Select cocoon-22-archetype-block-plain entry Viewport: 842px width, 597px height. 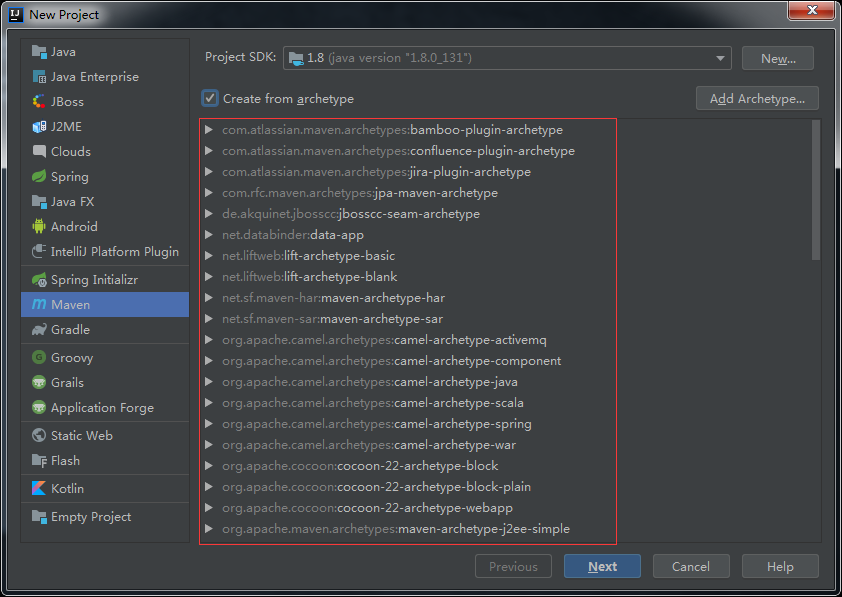pos(376,486)
